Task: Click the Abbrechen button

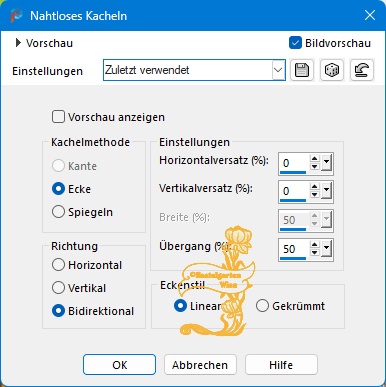Action: pos(200,365)
